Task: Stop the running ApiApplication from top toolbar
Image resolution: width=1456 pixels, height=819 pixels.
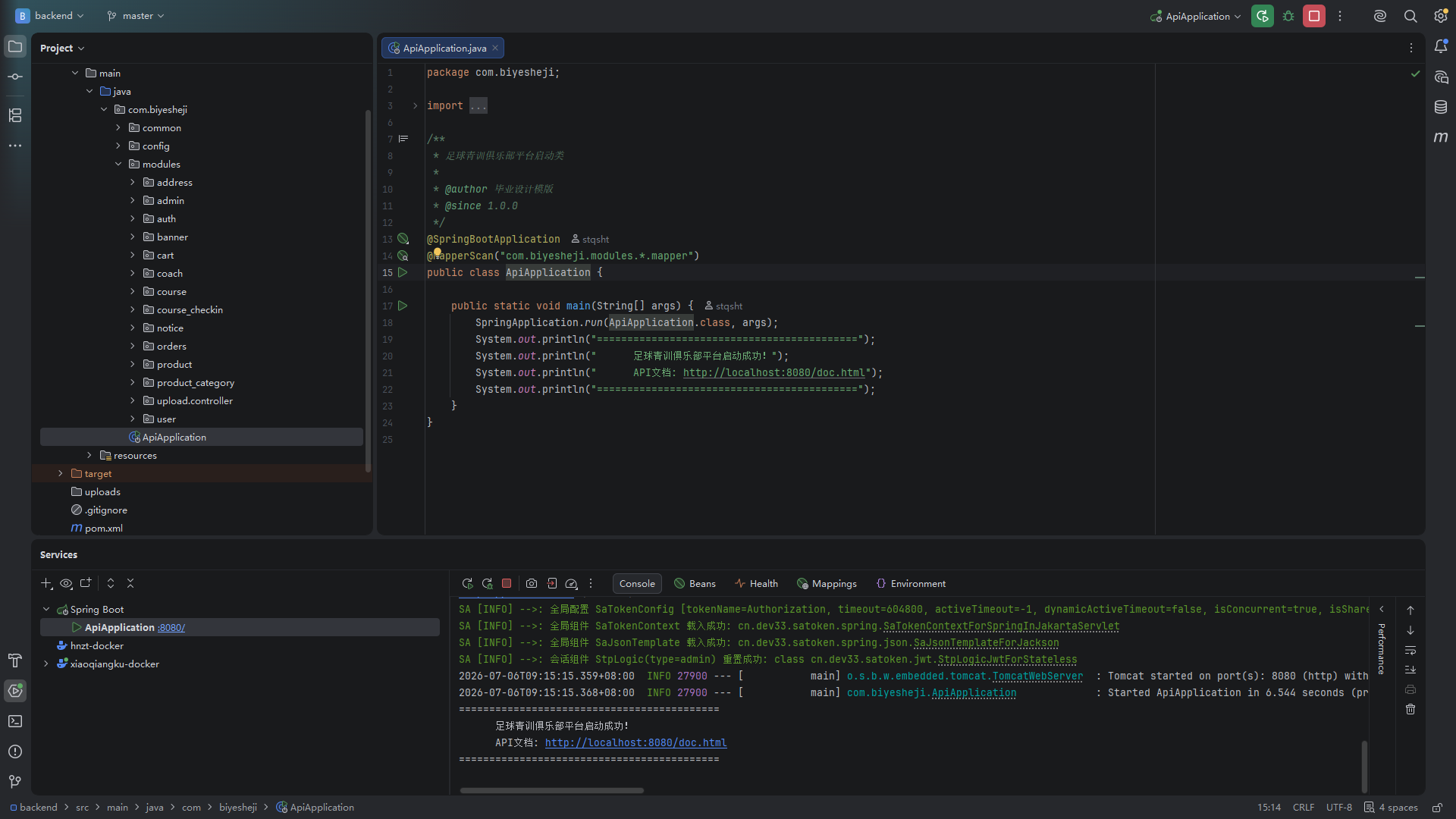Action: coord(1314,16)
